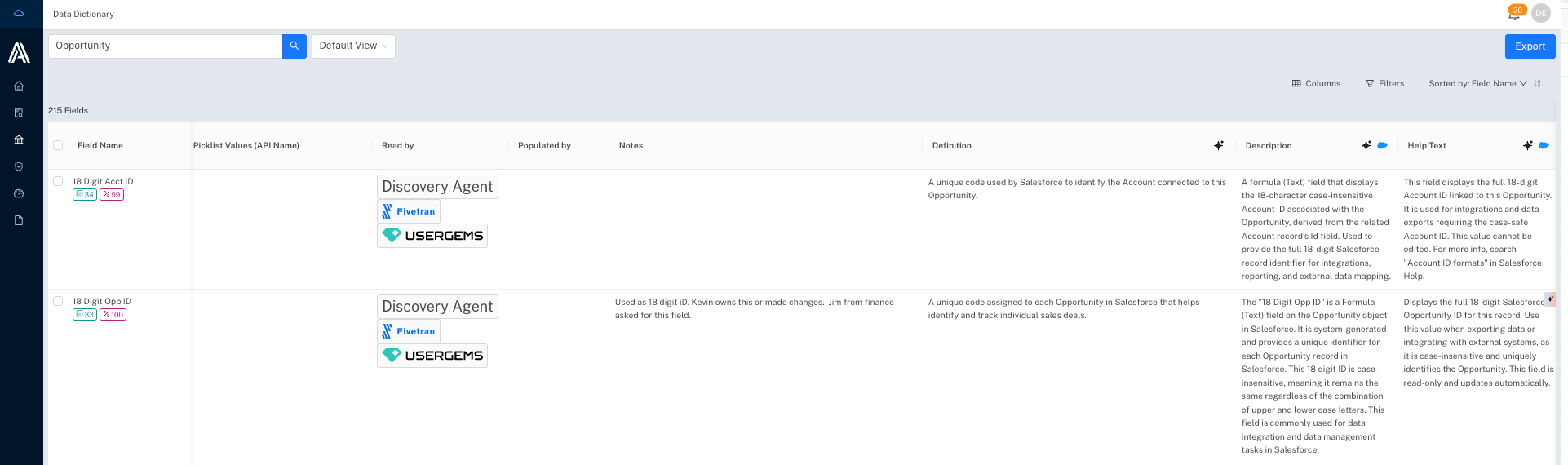Click the Read by column header
The height and width of the screenshot is (465, 1568).
[398, 145]
